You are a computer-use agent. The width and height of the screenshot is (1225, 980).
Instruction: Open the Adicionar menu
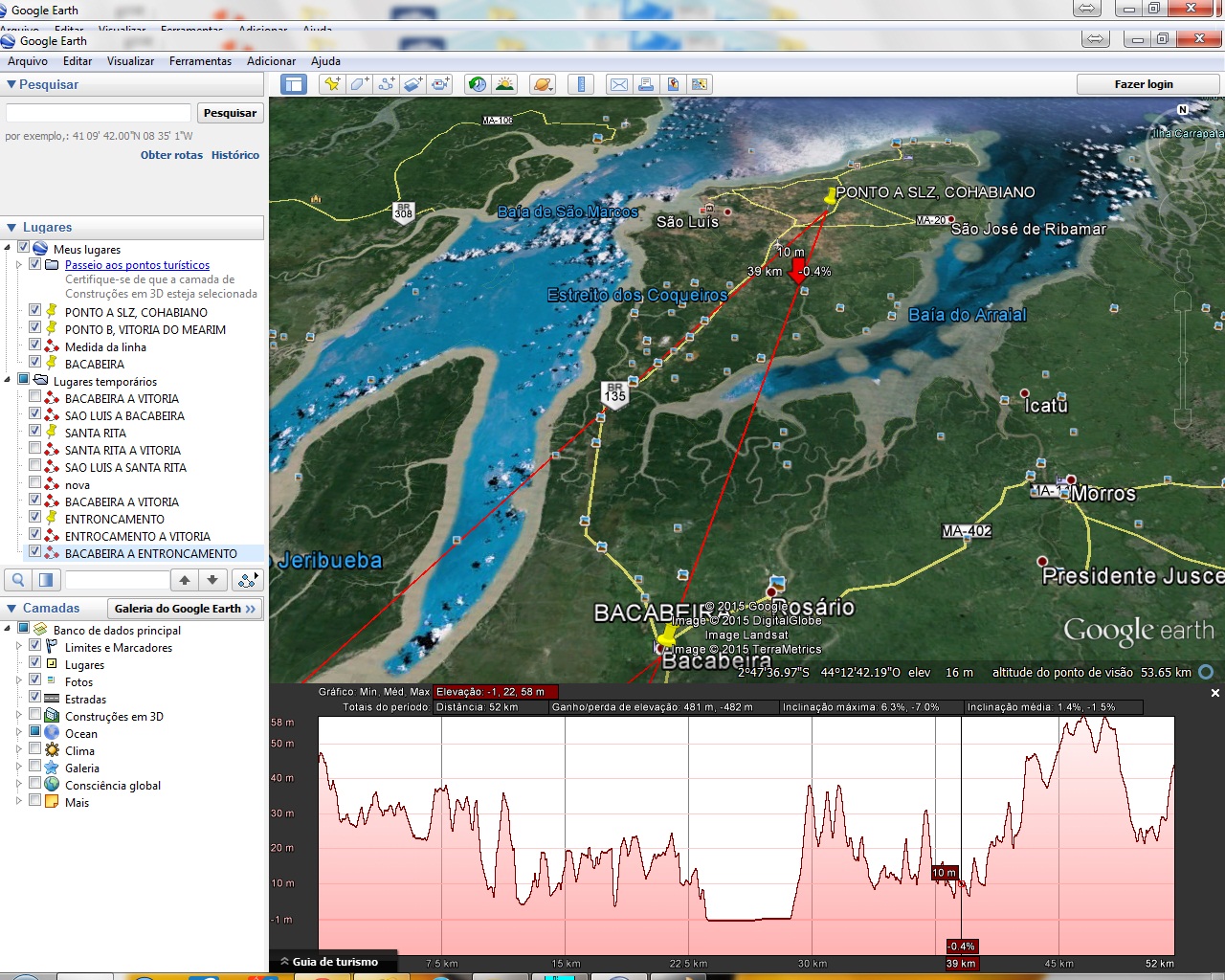[271, 61]
